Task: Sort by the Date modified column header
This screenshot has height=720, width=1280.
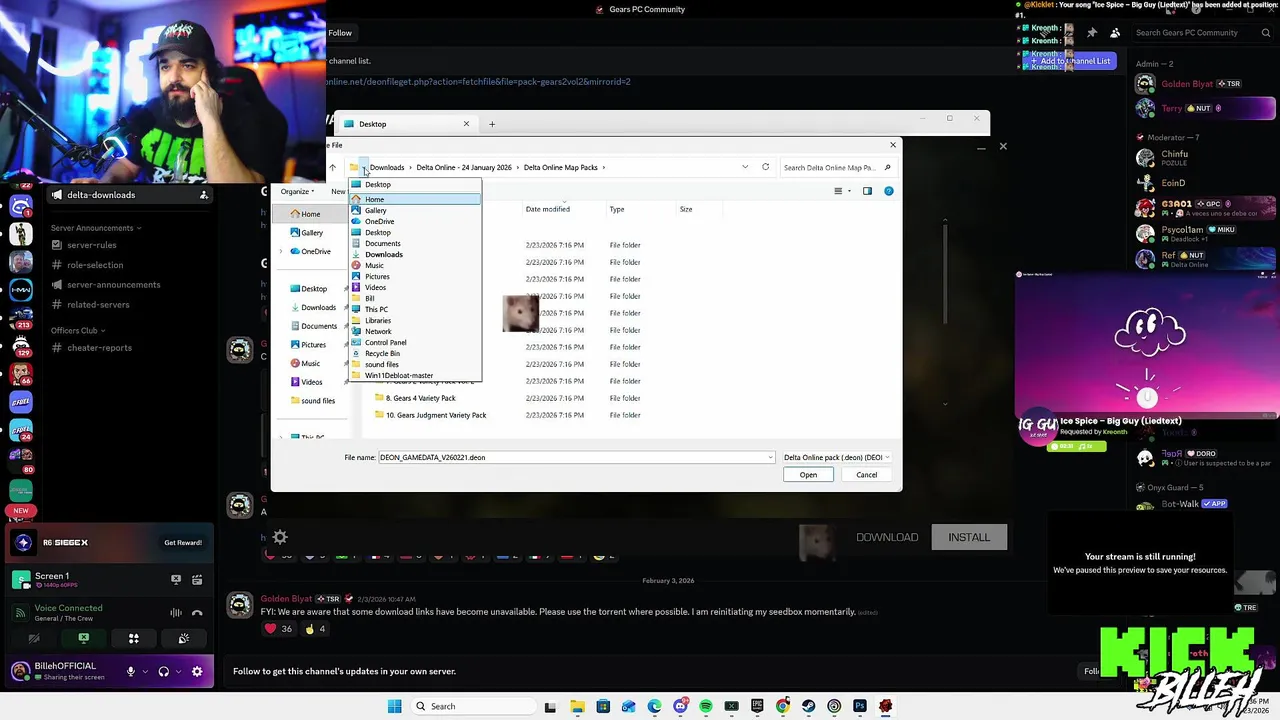Action: [548, 209]
